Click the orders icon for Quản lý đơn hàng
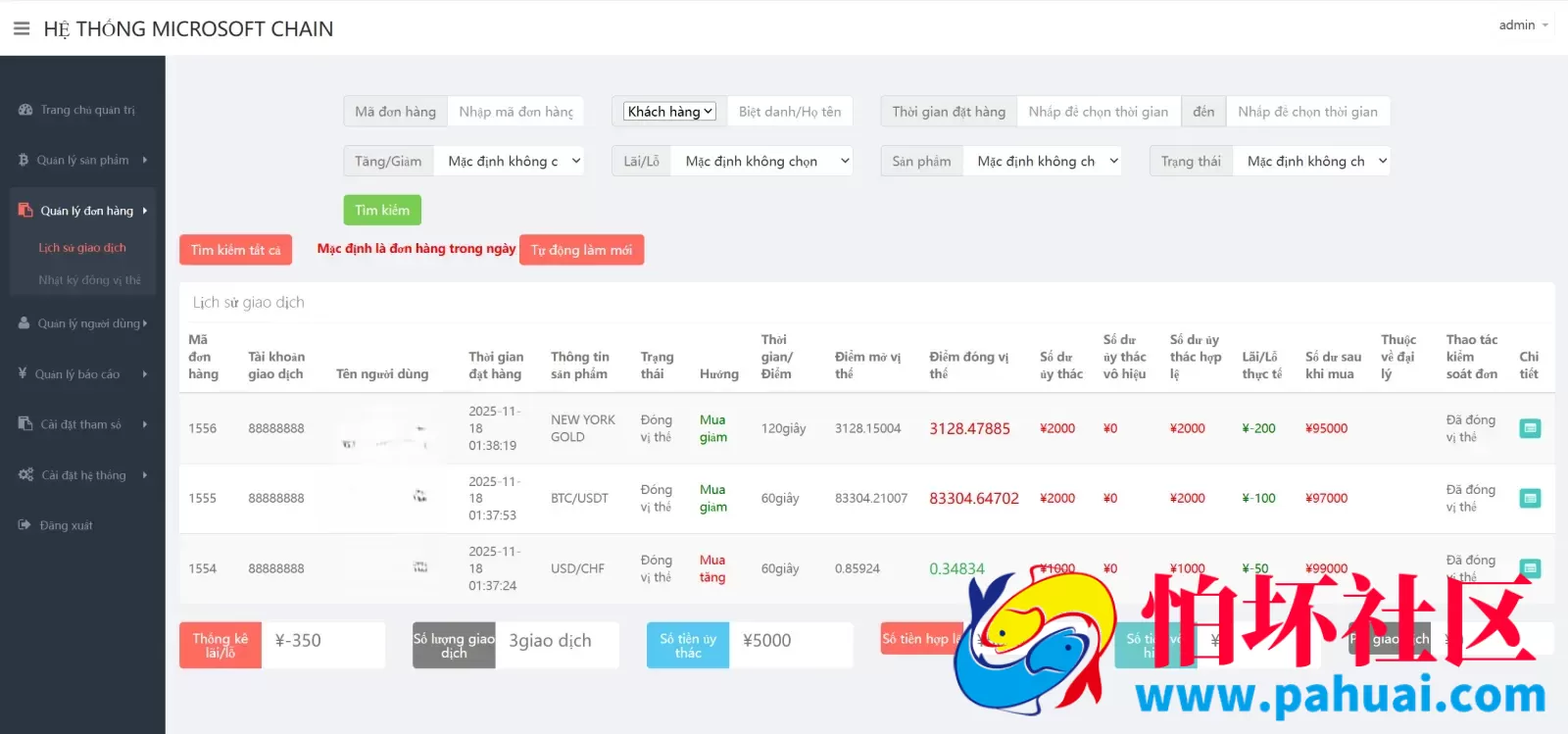 (25, 211)
